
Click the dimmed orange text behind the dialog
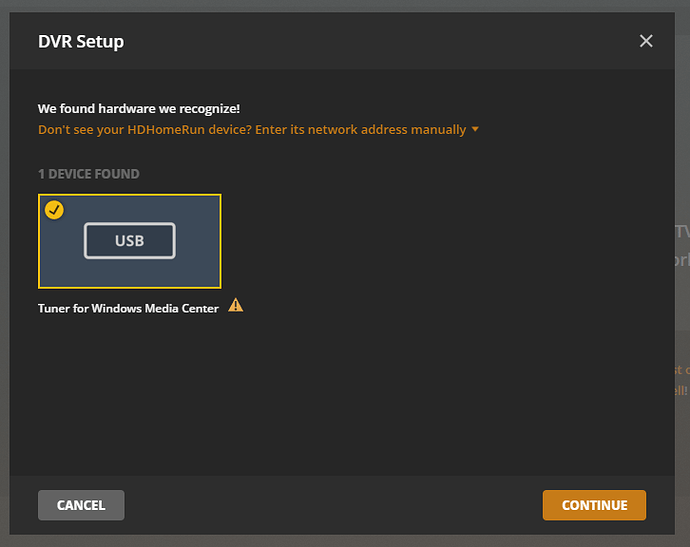[x=682, y=380]
